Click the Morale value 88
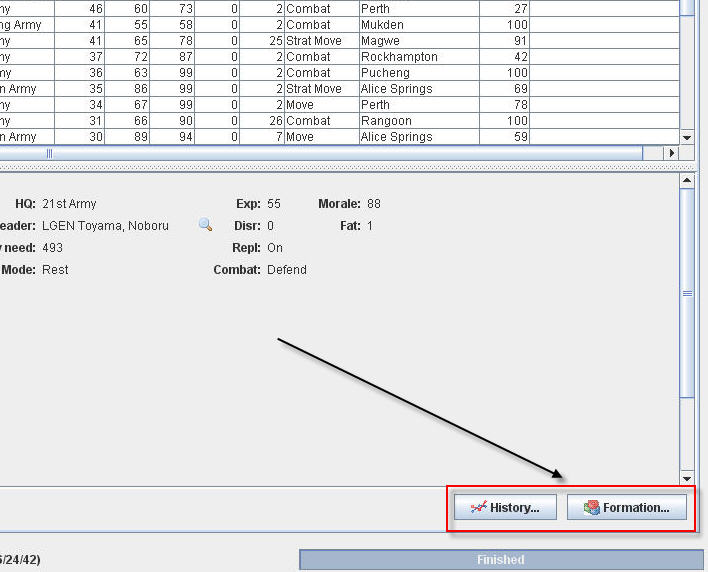 374,204
